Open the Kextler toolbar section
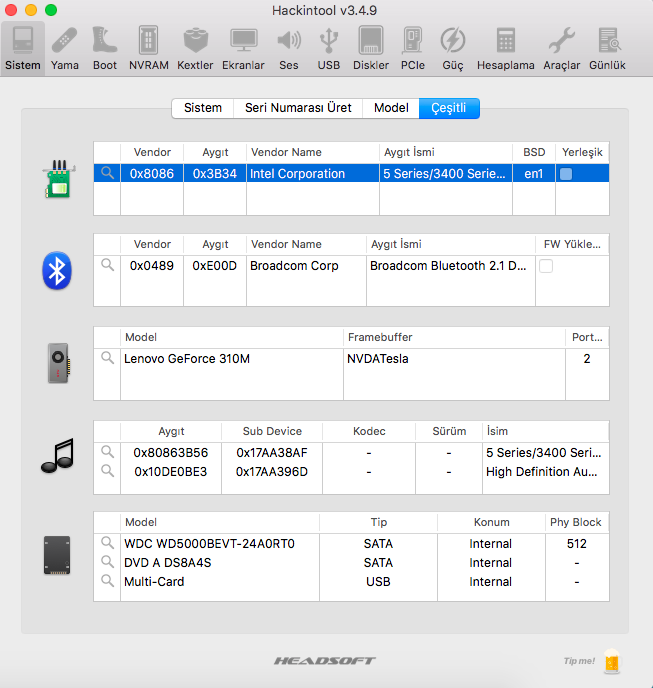653x688 pixels. coord(195,47)
